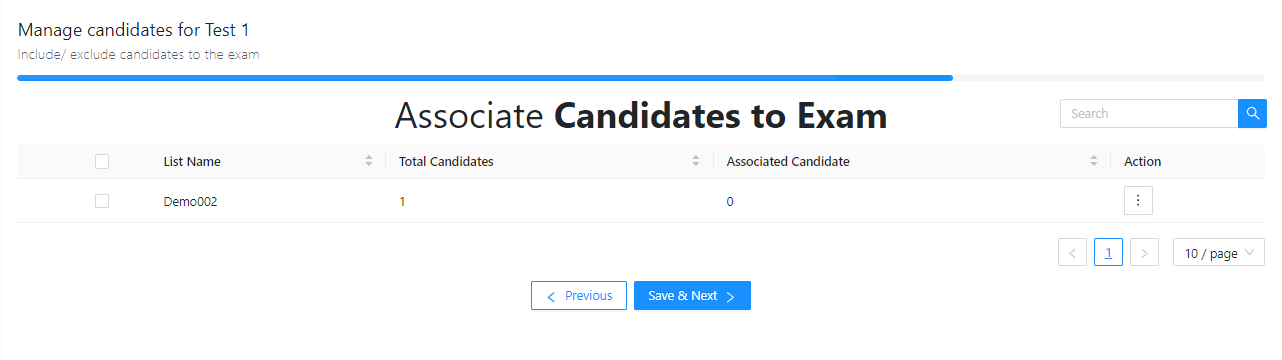The image size is (1282, 360).
Task: Tick the select-all checkbox in table header
Action: (x=101, y=161)
